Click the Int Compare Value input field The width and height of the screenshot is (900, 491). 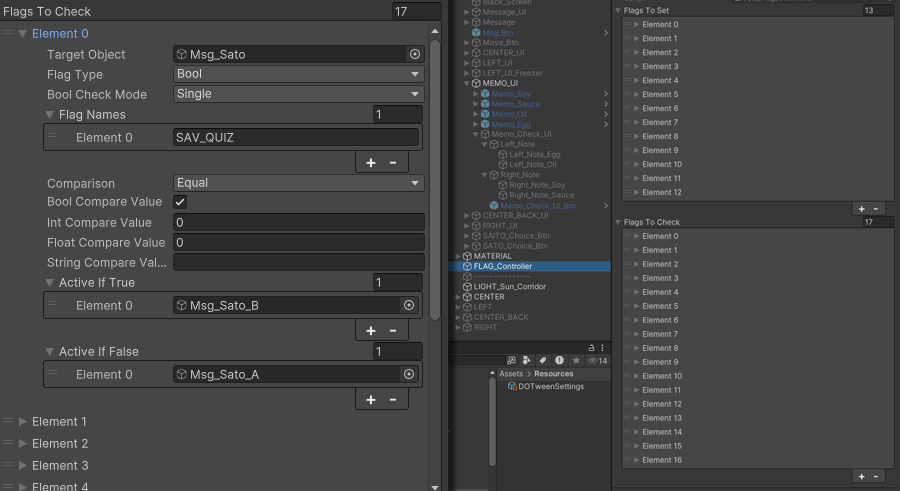click(298, 222)
